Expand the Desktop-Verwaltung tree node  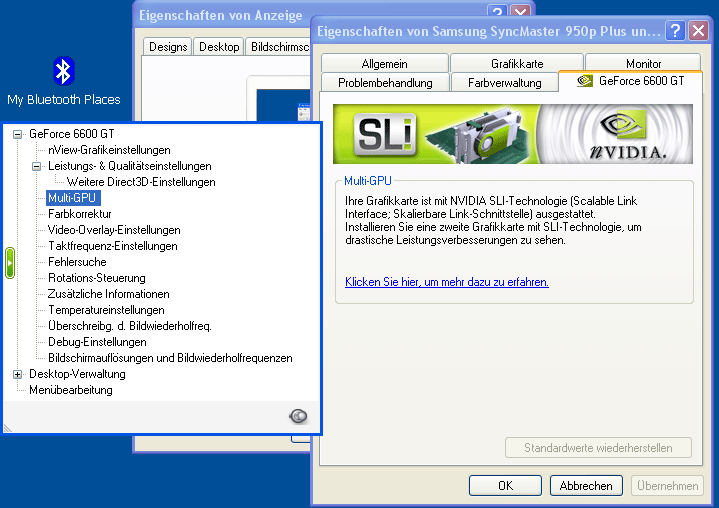[x=17, y=375]
